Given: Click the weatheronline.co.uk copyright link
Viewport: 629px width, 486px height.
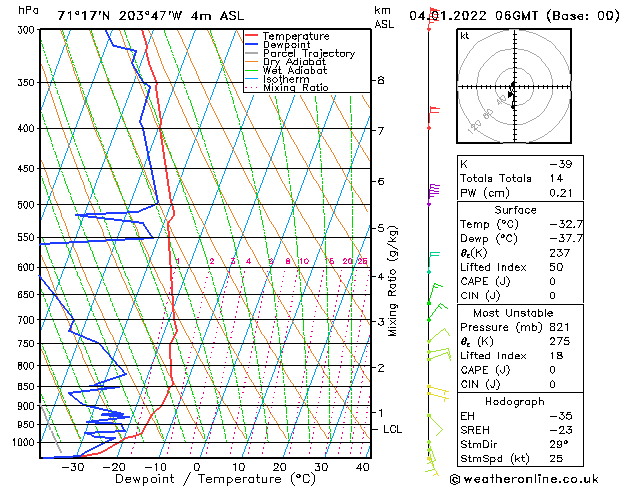Looking at the screenshot, I should [x=524, y=479].
